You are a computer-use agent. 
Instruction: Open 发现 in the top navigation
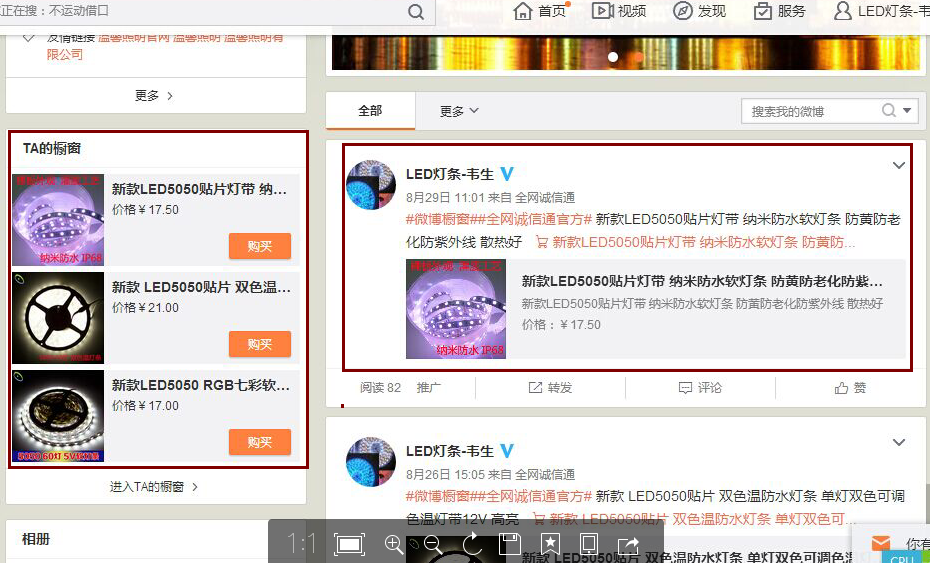[x=700, y=11]
